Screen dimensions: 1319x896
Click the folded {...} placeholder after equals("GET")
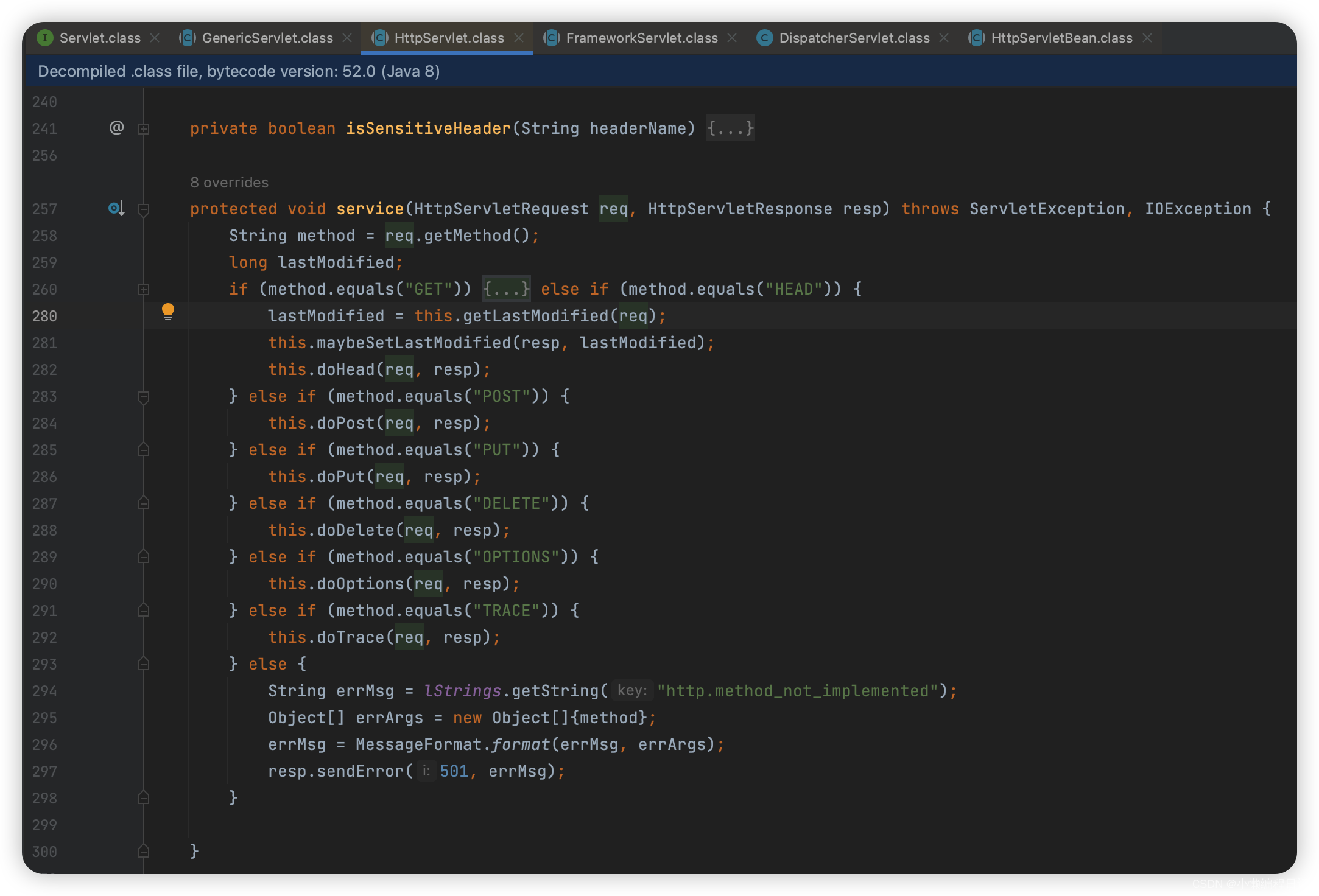click(507, 289)
